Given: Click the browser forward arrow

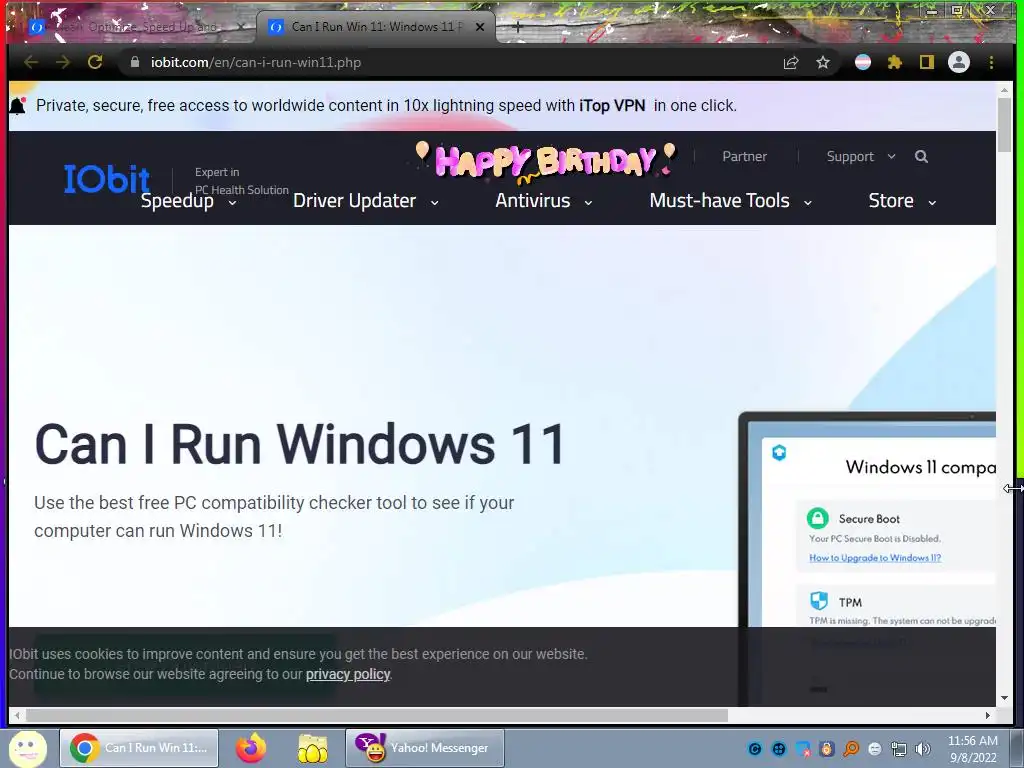Looking at the screenshot, I should pos(63,62).
